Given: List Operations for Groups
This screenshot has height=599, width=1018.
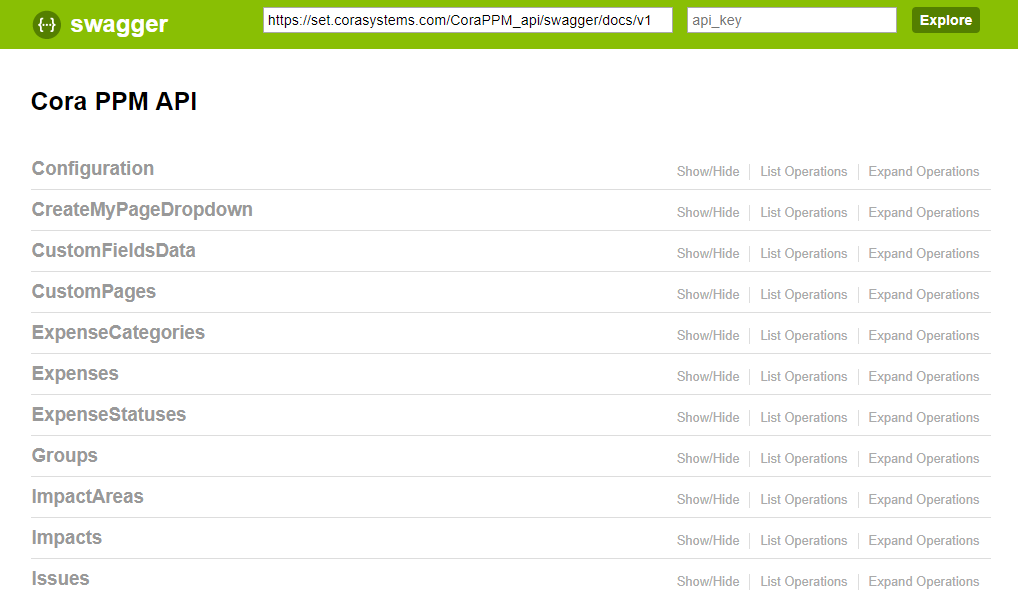Looking at the screenshot, I should [804, 458].
